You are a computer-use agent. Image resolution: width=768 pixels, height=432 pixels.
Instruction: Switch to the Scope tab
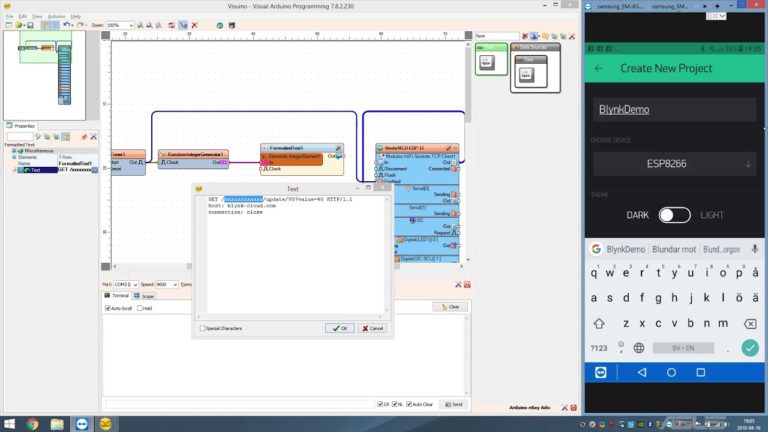pos(144,296)
